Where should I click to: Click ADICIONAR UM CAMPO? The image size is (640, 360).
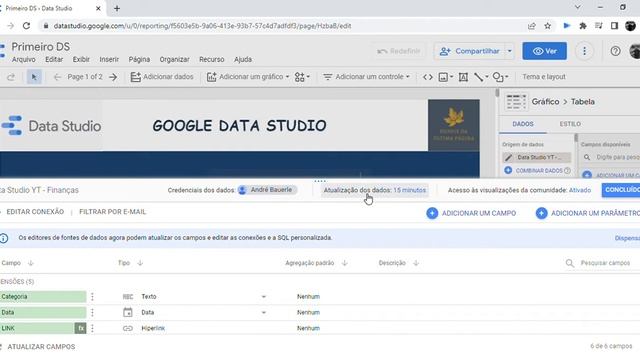coord(471,213)
